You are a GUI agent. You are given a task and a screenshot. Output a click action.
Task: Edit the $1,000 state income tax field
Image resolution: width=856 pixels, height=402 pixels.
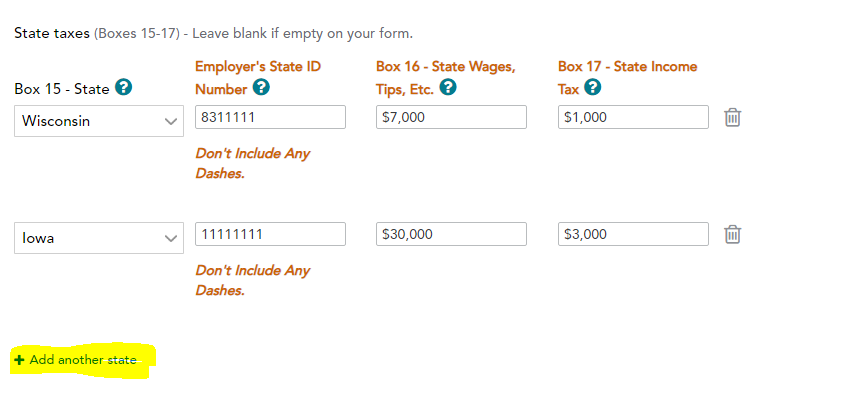pos(633,117)
